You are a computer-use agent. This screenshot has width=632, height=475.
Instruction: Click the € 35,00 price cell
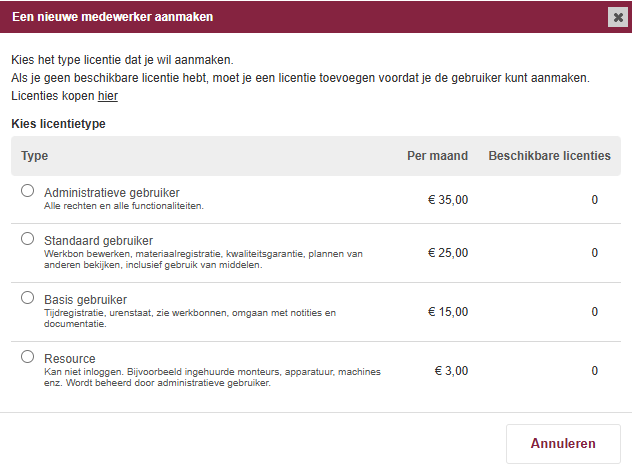pos(447,200)
